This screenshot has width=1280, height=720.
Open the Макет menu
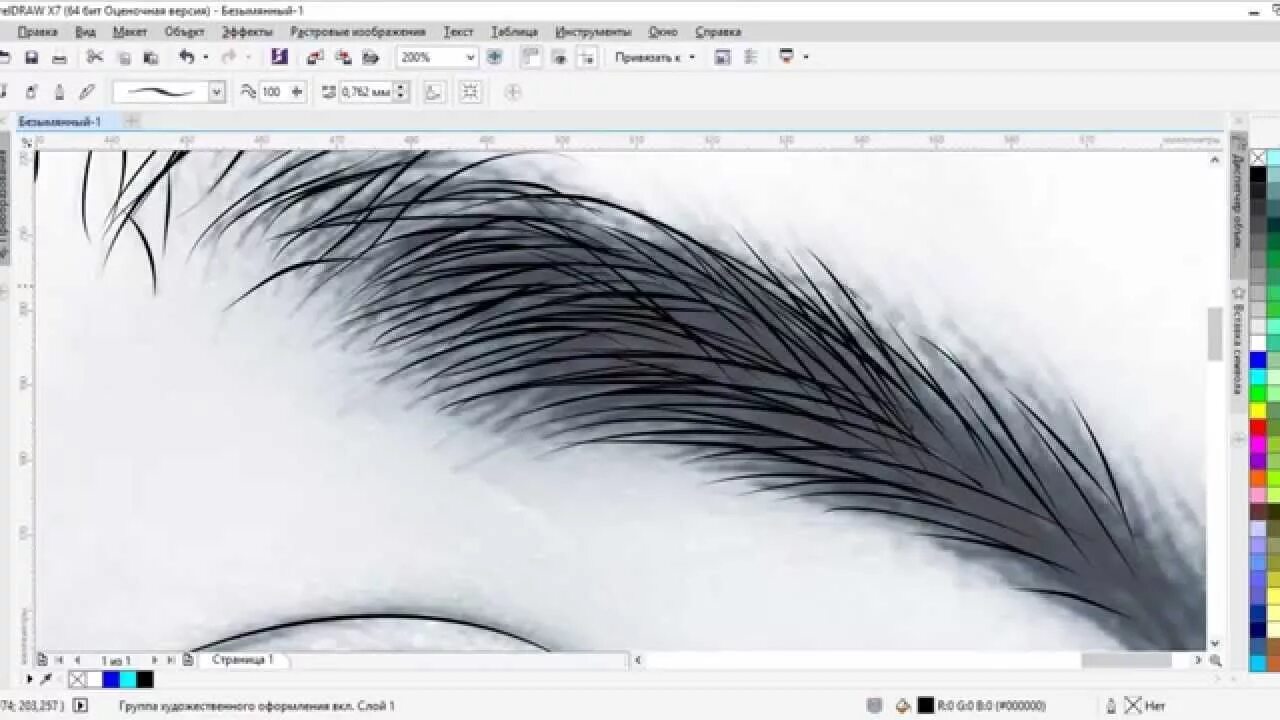pos(130,32)
